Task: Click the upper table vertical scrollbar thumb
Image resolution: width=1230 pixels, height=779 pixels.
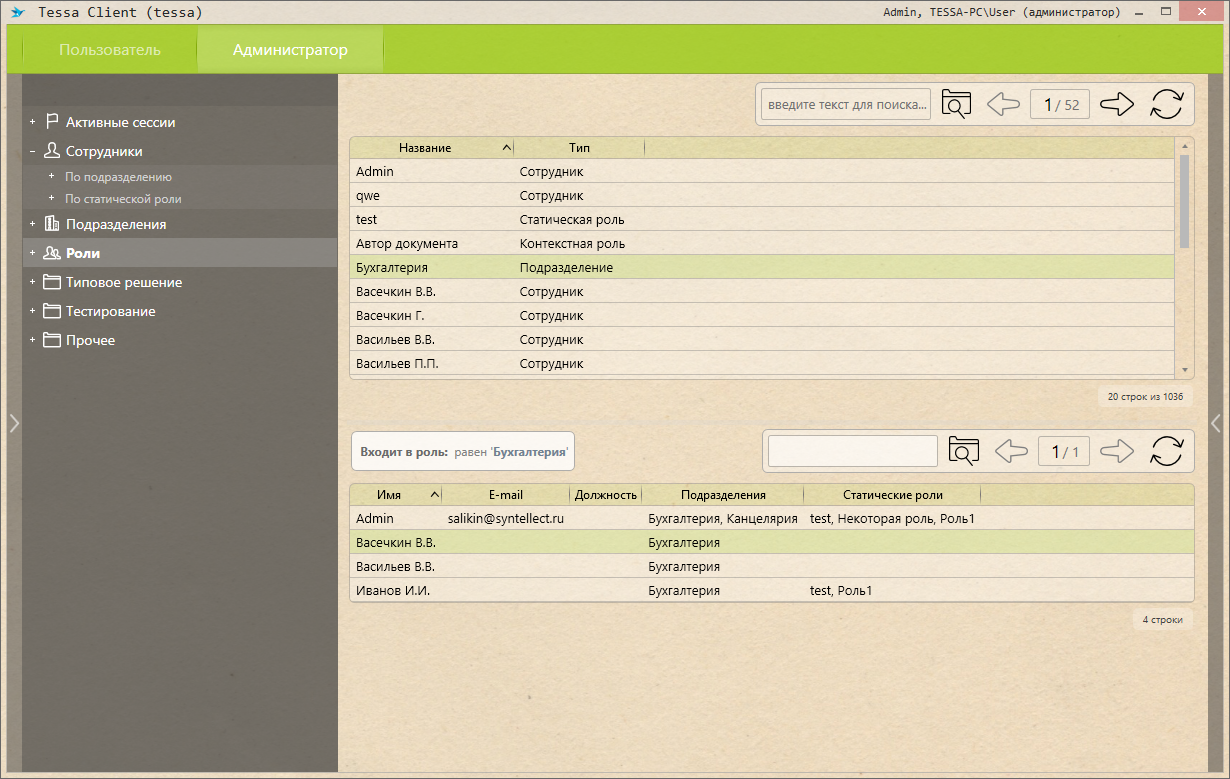Action: 1185,201
